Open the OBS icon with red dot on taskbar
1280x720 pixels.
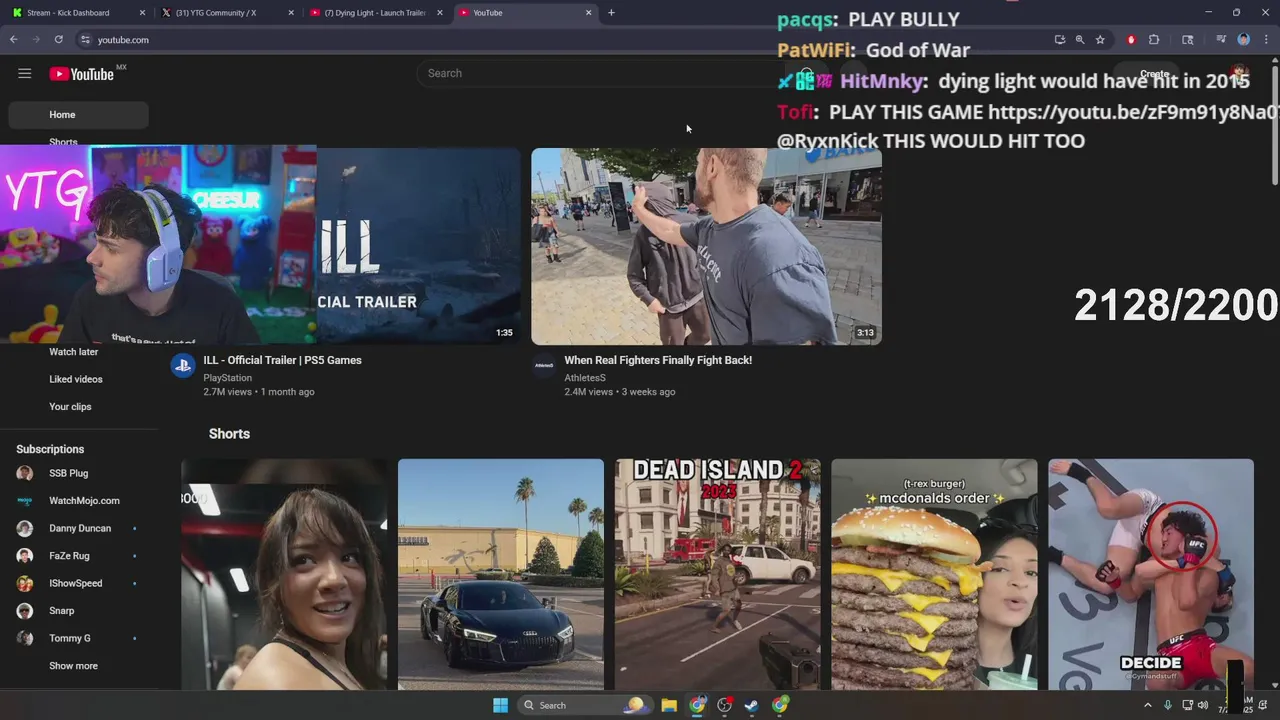[x=725, y=705]
